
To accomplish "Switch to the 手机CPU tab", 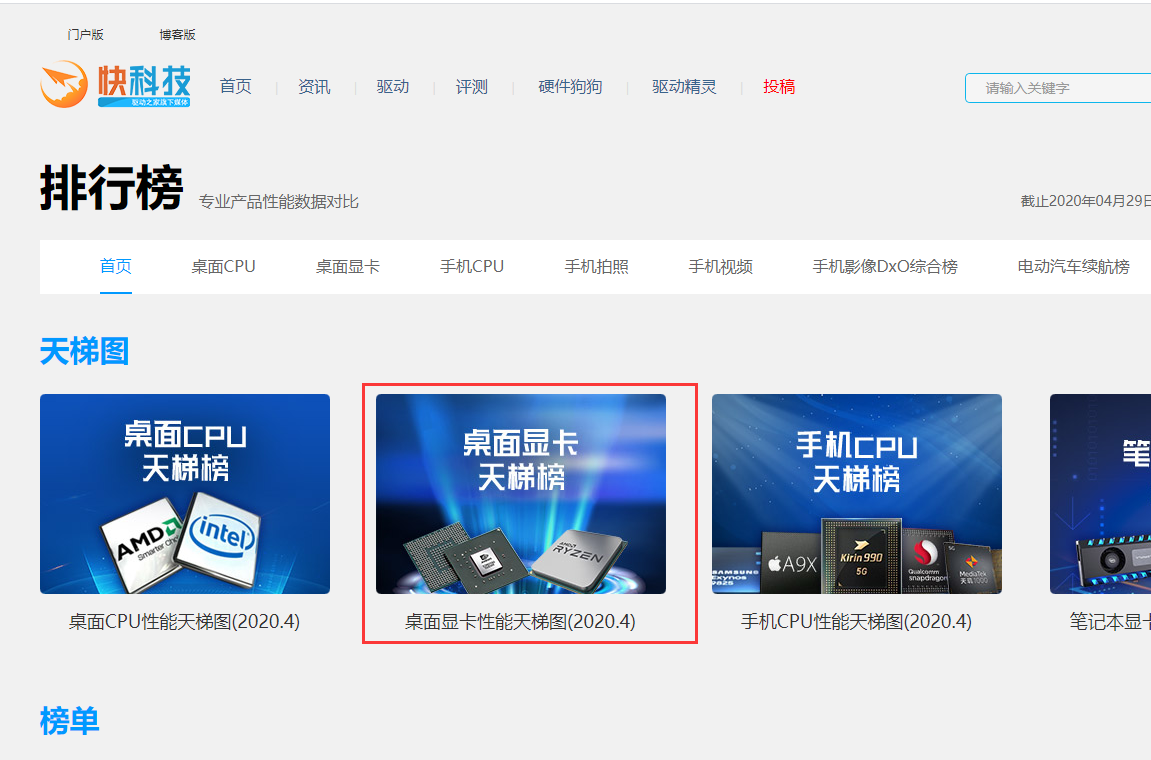I will point(472,267).
